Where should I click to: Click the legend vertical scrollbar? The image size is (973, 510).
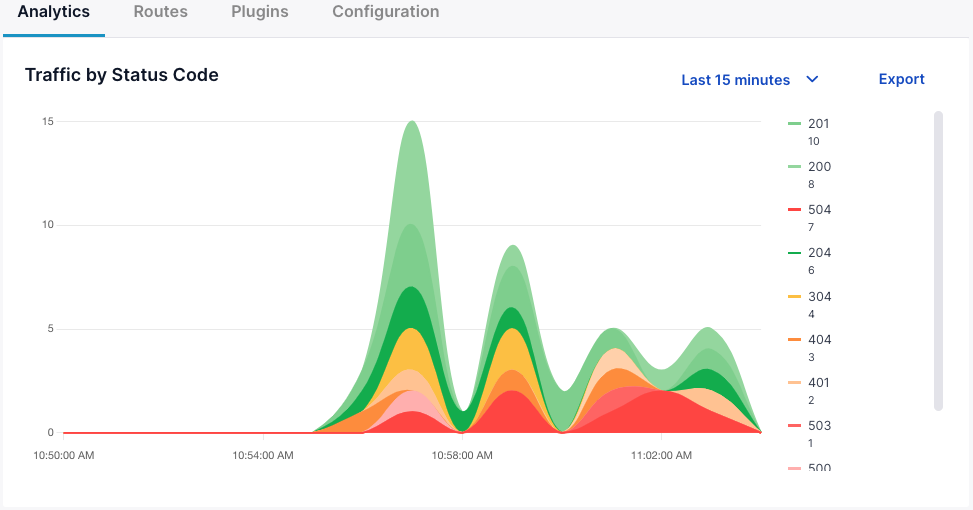pyautogui.click(x=938, y=261)
